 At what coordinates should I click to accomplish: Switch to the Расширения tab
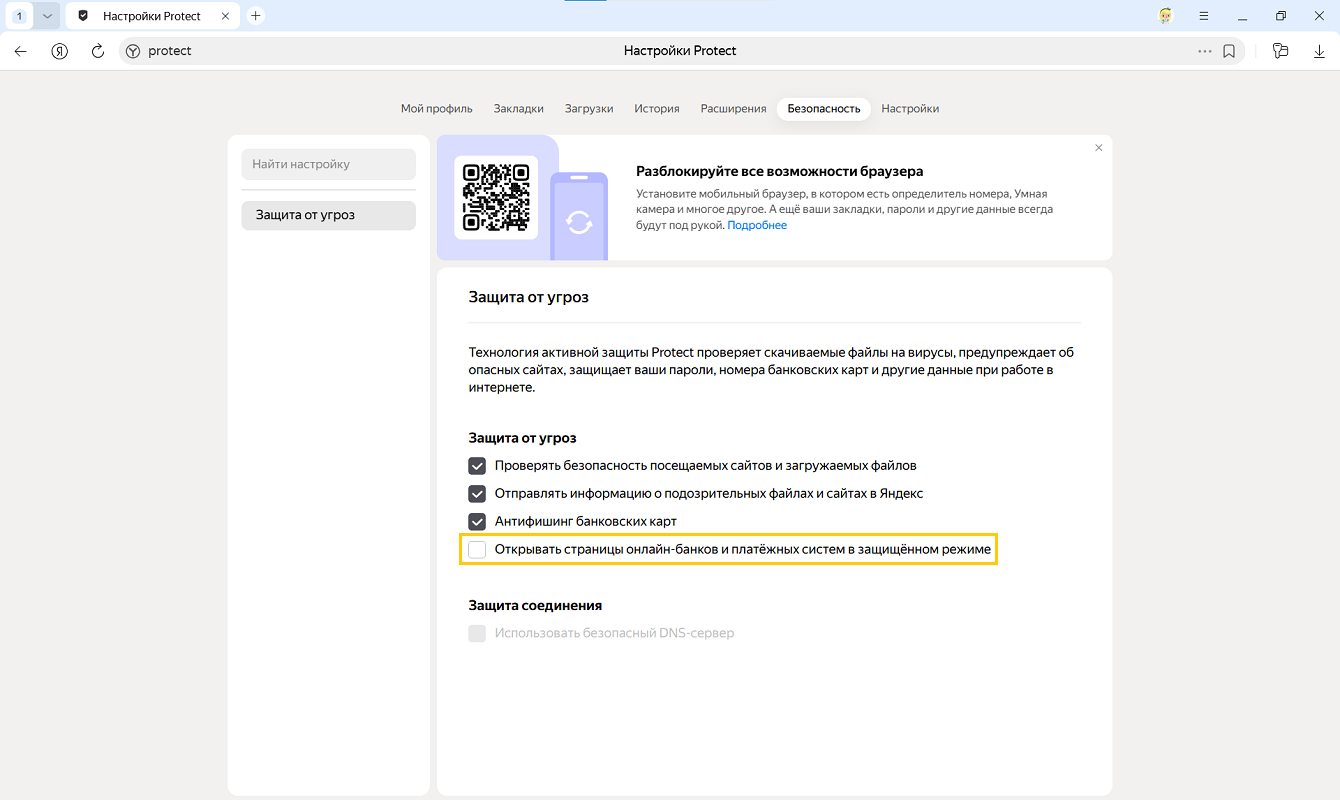[x=733, y=109]
